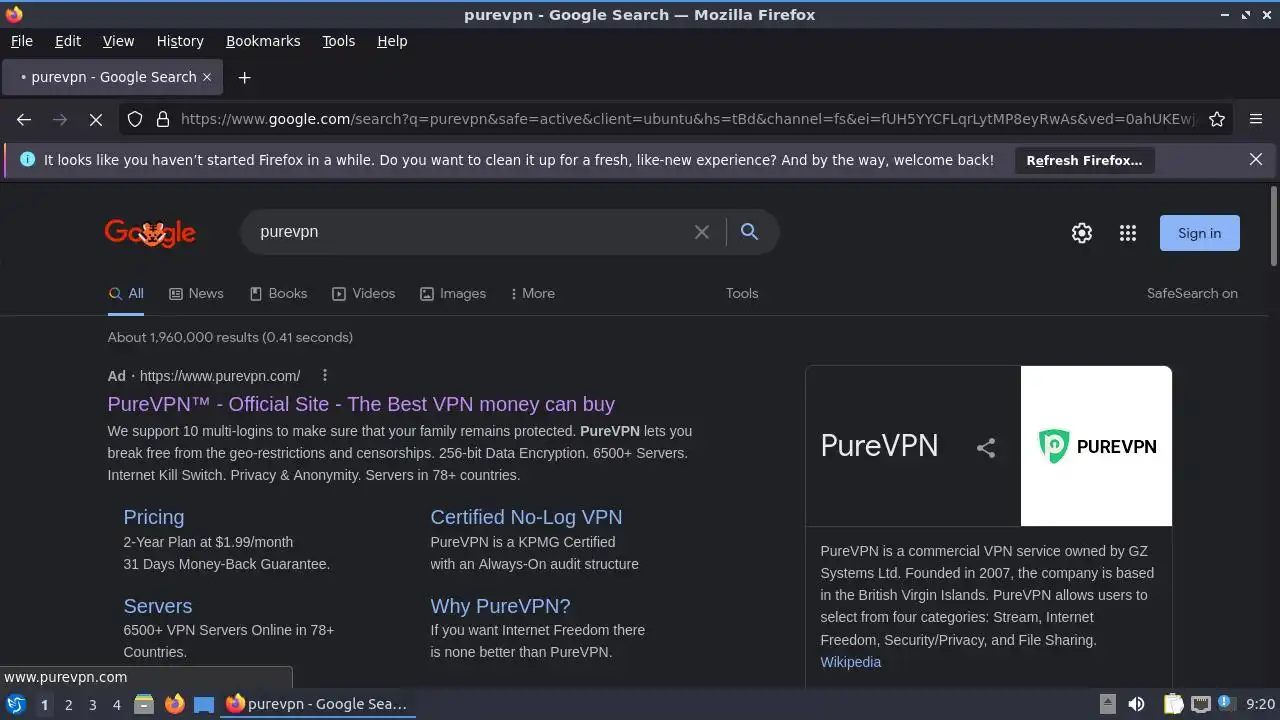Close the purevpn Google Search tab
Viewport: 1280px width, 720px height.
(207, 77)
